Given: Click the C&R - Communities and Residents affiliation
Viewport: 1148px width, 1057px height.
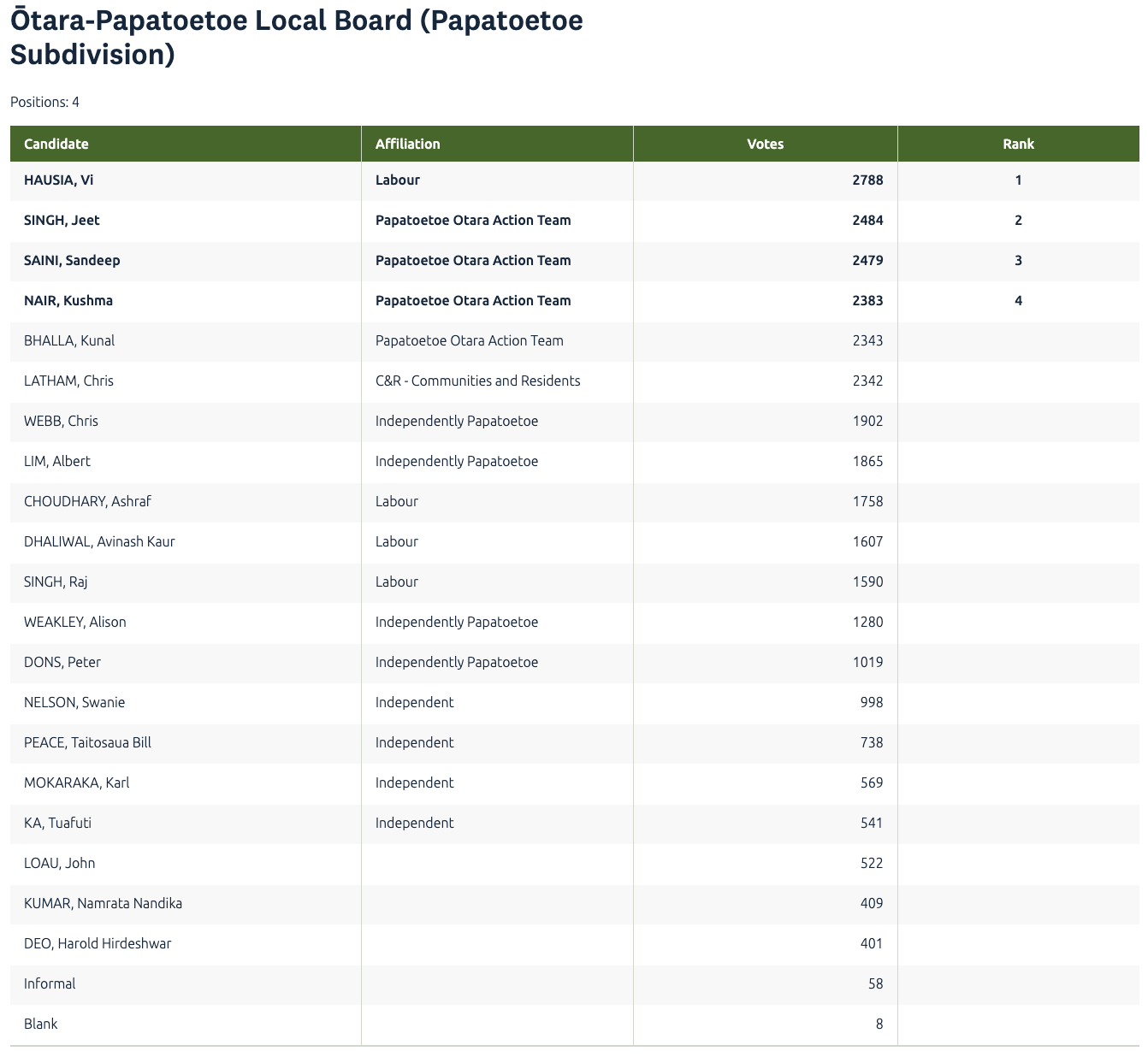Looking at the screenshot, I should coord(477,381).
